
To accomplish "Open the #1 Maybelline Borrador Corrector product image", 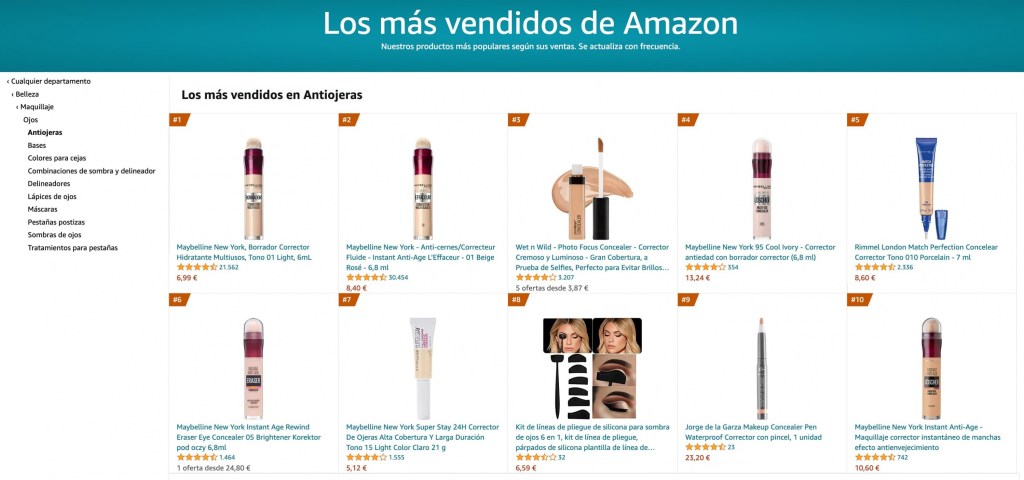I will (x=253, y=188).
